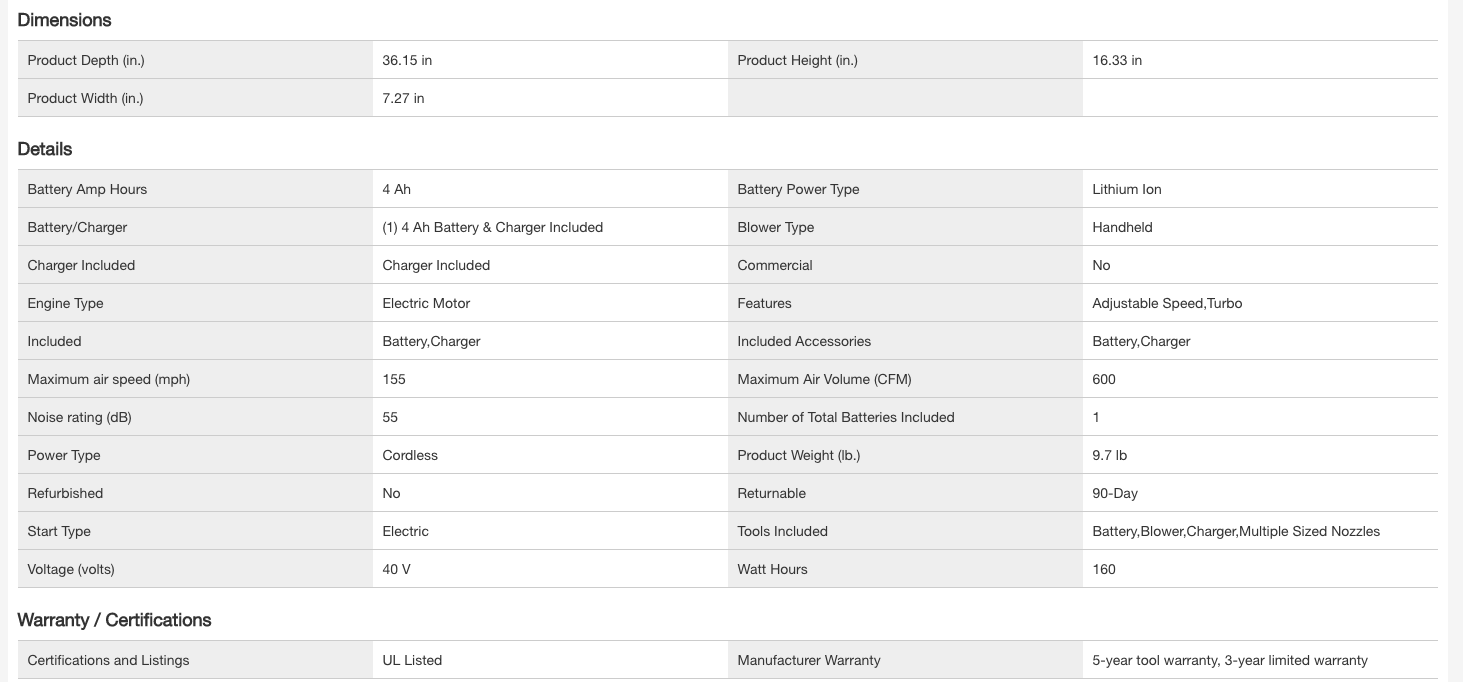The width and height of the screenshot is (1463, 682).
Task: Click the Product Weight value 9.7 lb
Action: click(x=1109, y=455)
